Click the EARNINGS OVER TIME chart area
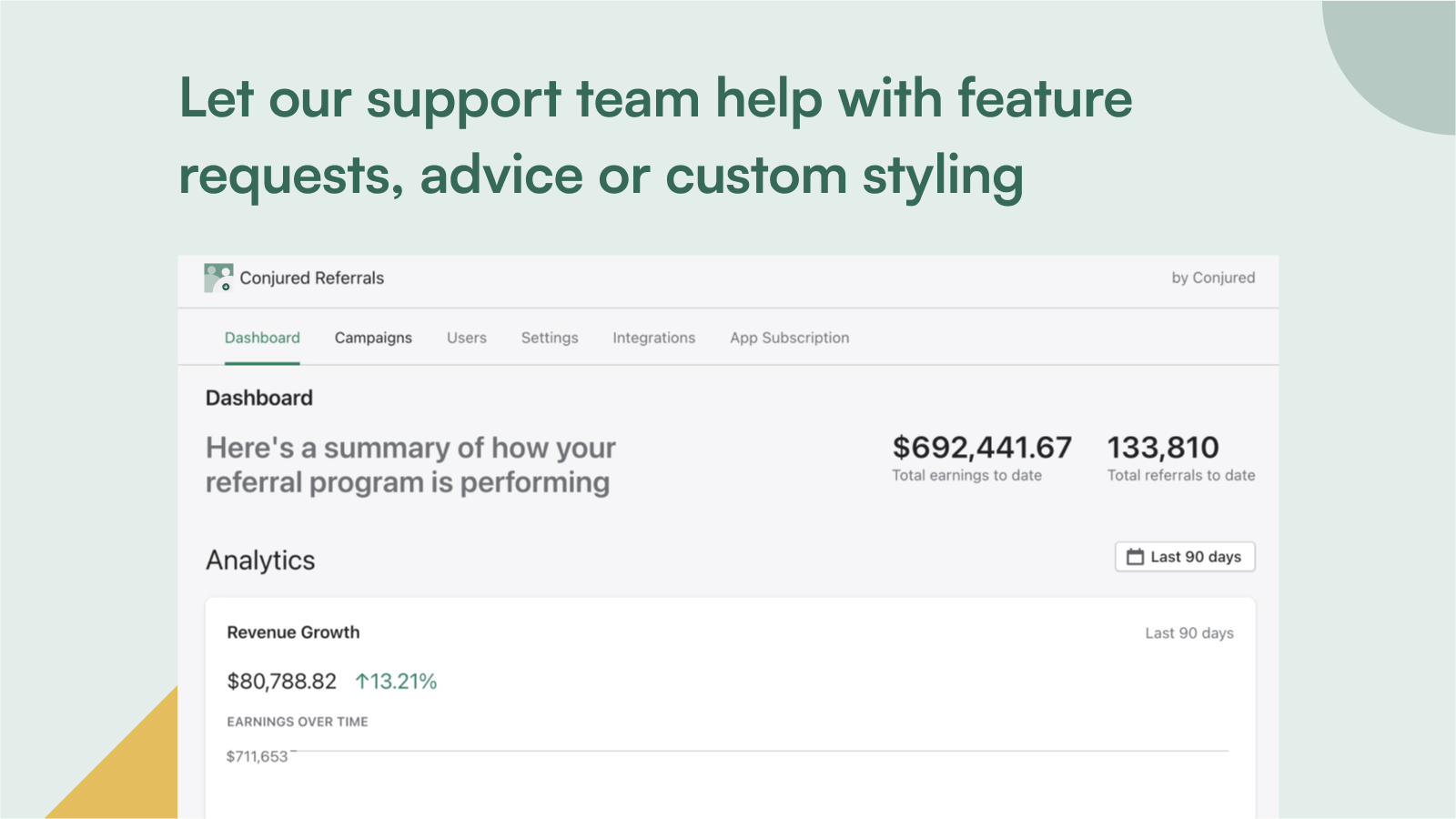The image size is (1456, 819). coord(298,722)
